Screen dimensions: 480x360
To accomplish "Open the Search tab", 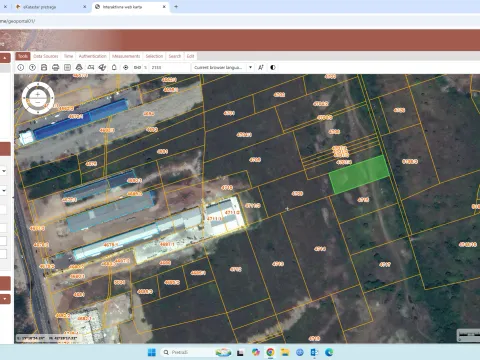I will 175,56.
